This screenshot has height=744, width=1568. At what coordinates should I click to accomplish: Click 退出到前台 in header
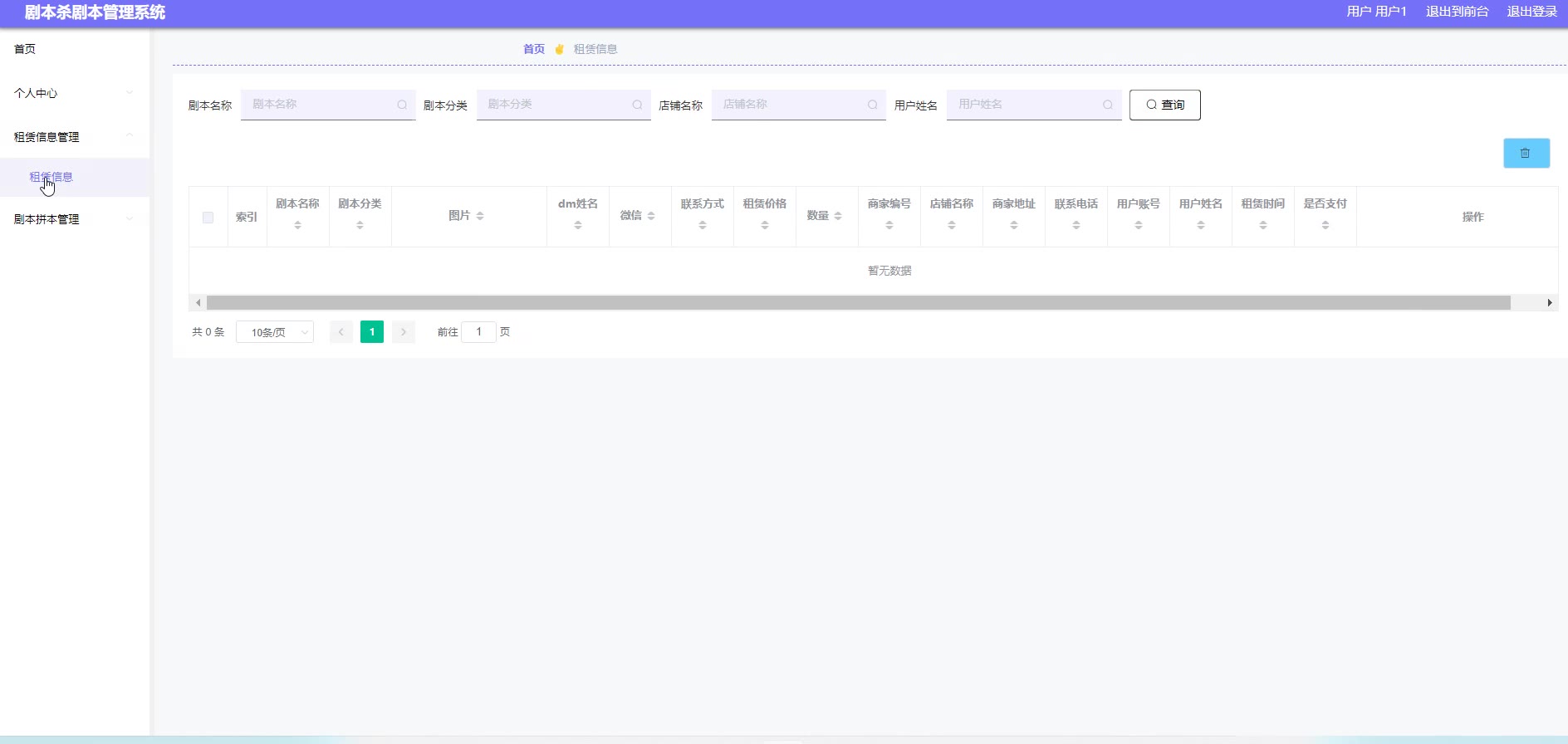[x=1458, y=12]
